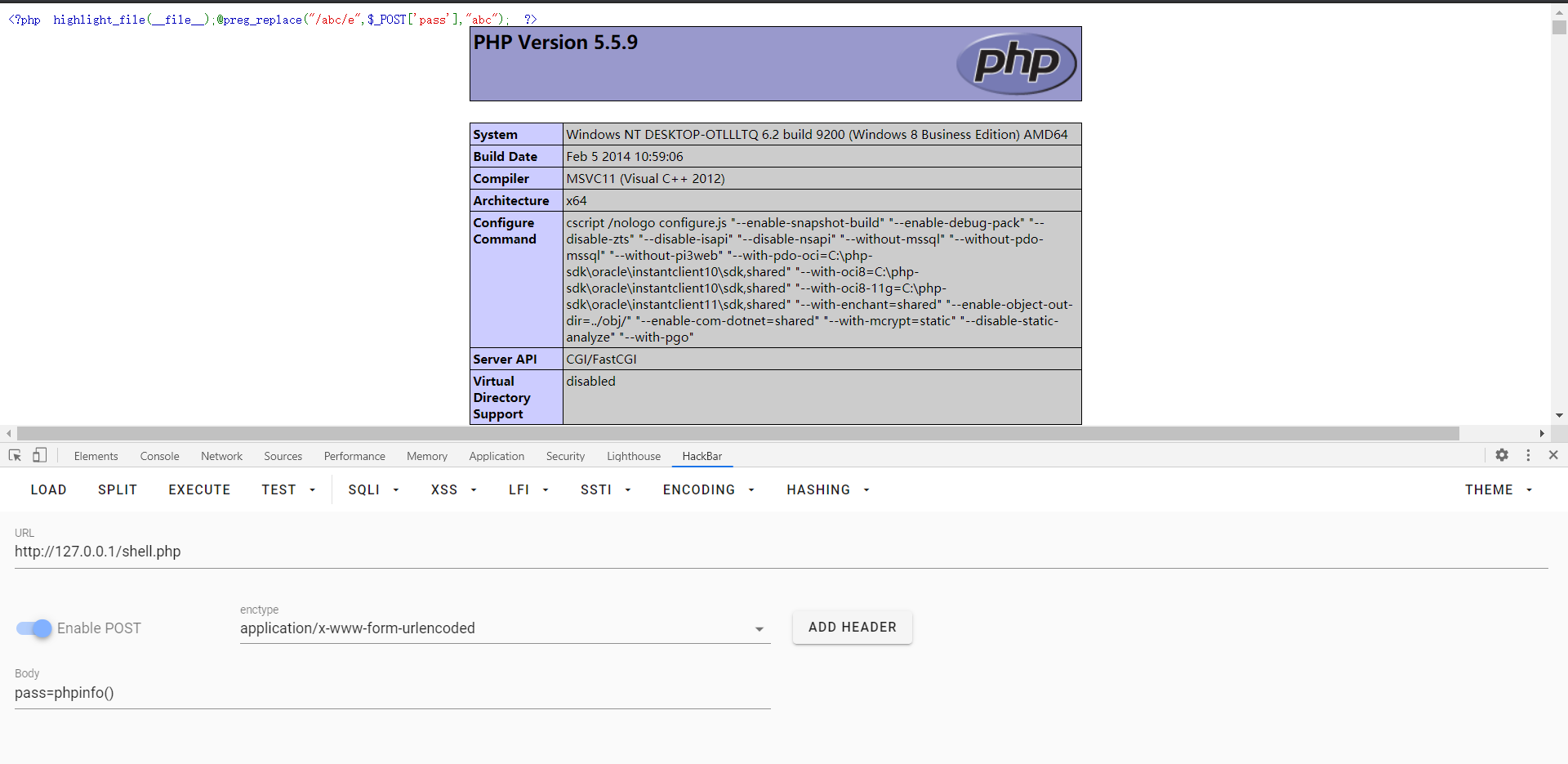Switch to the Security tab

tap(565, 456)
